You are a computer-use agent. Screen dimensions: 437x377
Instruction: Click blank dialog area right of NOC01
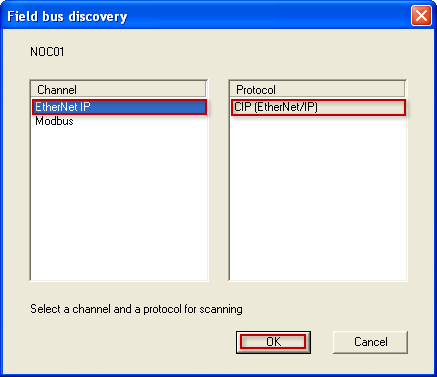pyautogui.click(x=233, y=52)
